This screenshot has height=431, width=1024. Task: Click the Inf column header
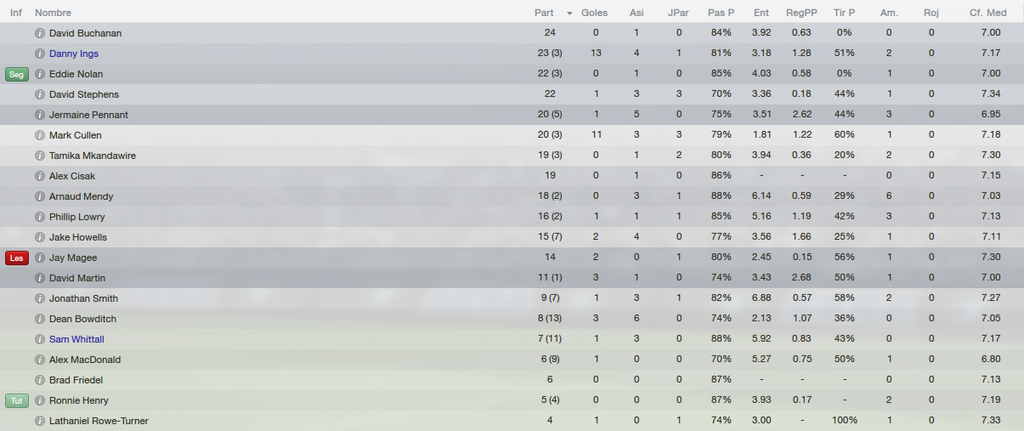16,12
